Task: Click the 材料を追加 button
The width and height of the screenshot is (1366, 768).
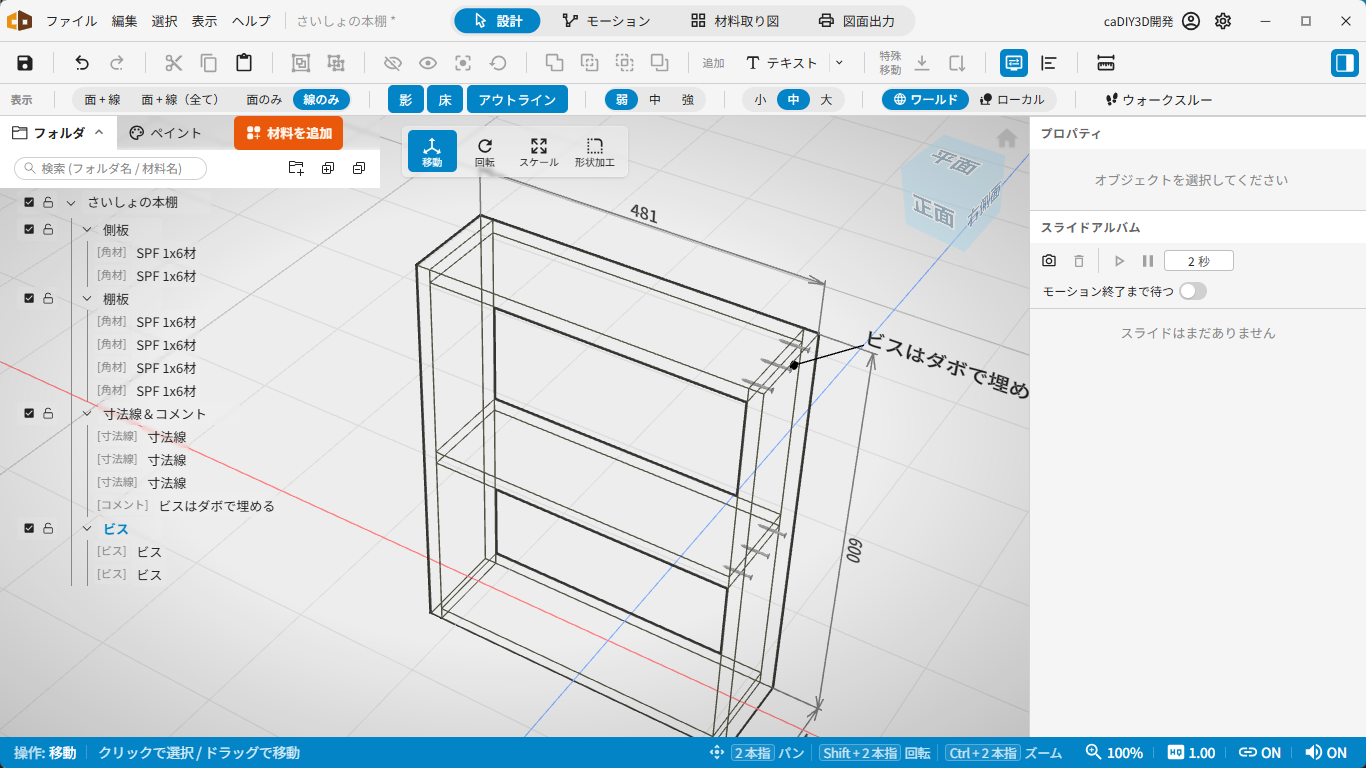Action: (x=288, y=133)
